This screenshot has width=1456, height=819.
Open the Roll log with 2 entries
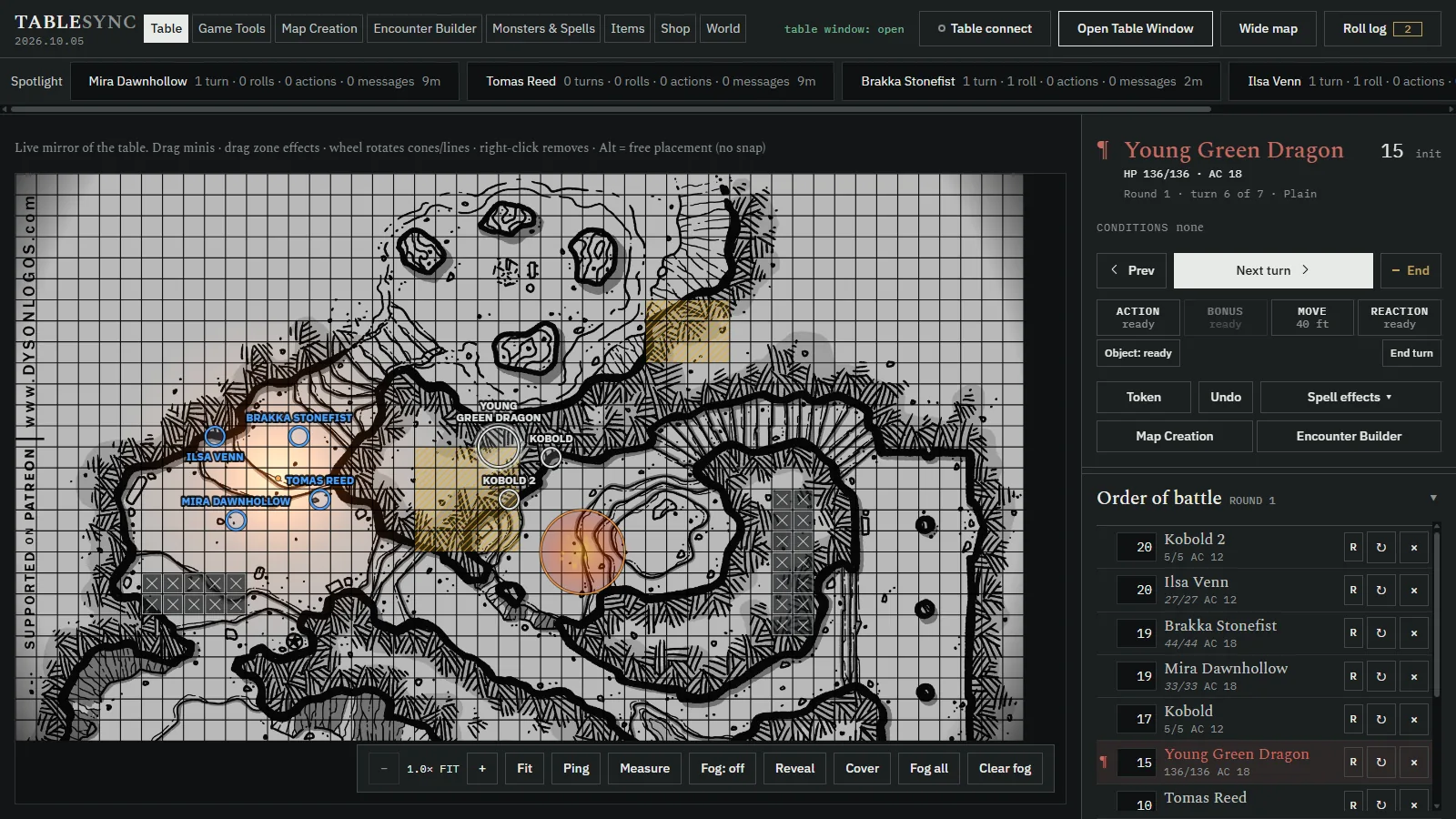(x=1382, y=28)
